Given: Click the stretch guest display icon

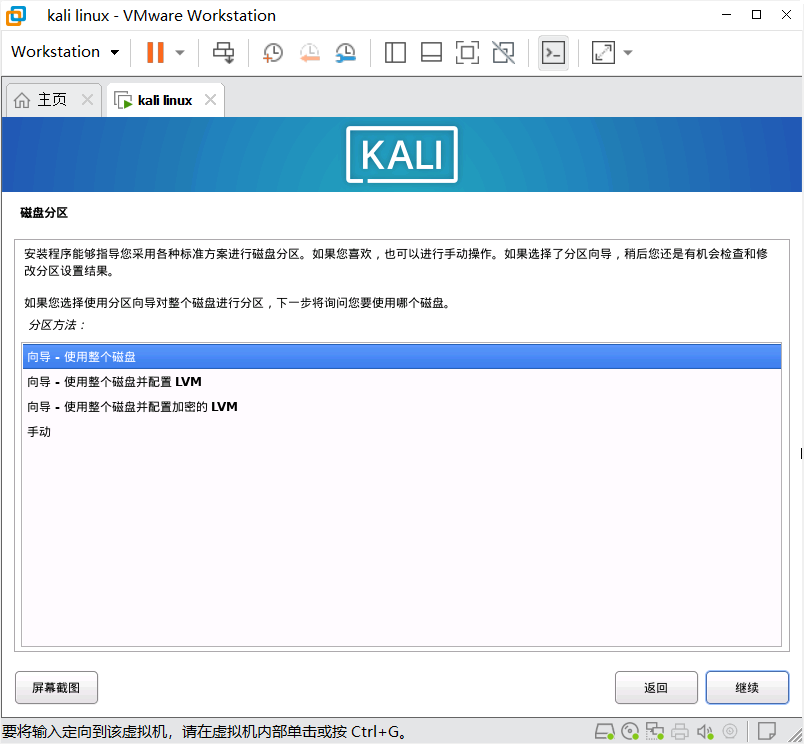Looking at the screenshot, I should point(603,52).
